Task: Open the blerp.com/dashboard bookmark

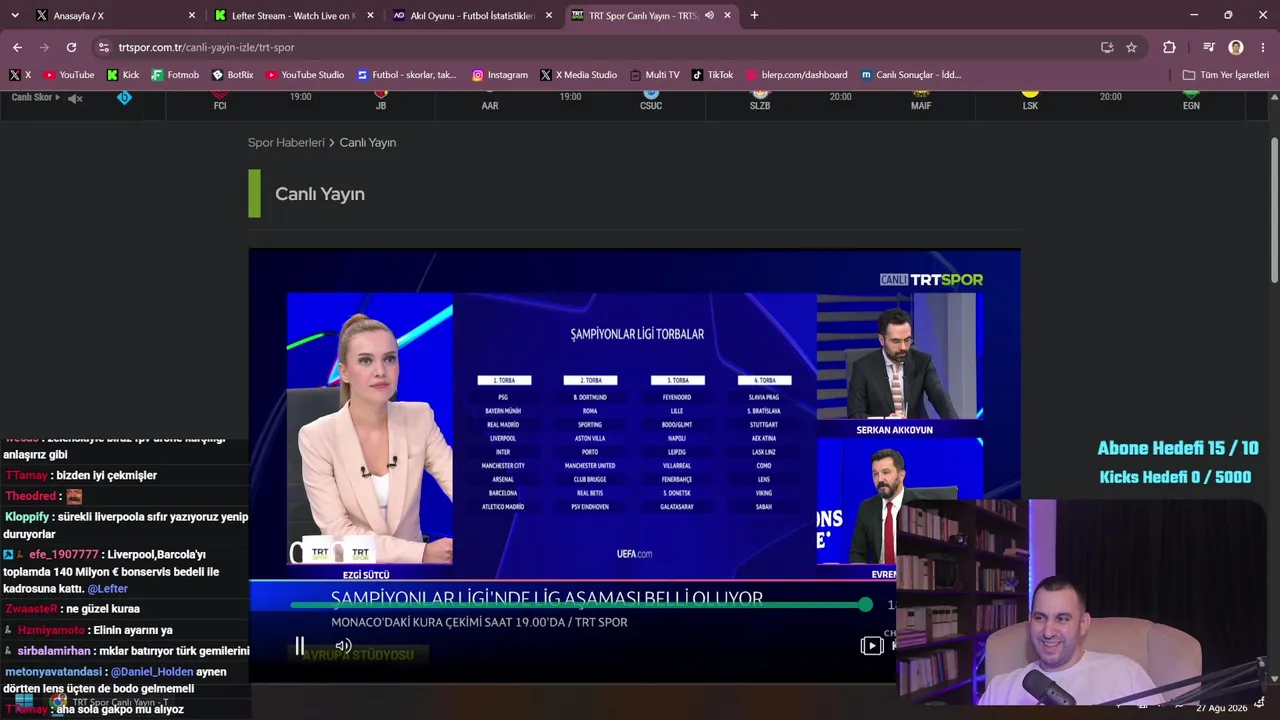Action: [797, 75]
